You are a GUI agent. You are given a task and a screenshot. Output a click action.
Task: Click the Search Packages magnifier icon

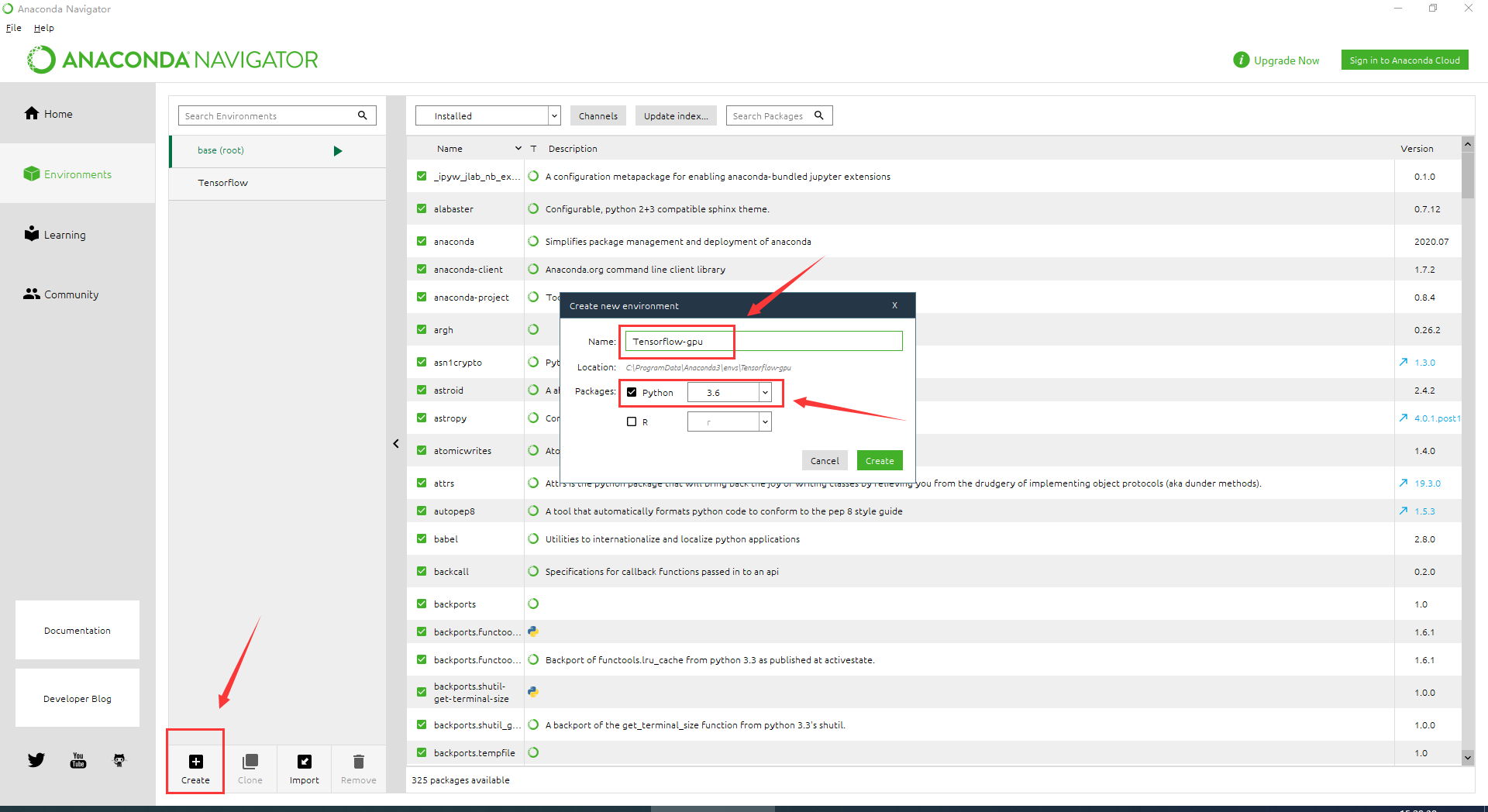point(818,115)
